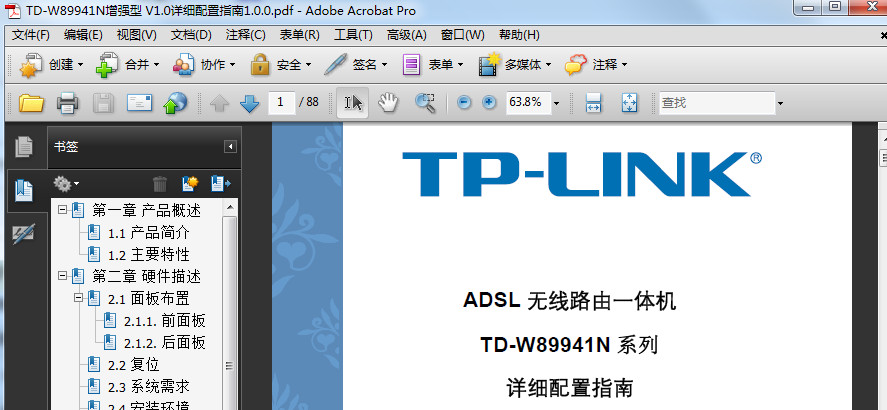Image resolution: width=887 pixels, height=410 pixels.
Task: Open the 合并 toolbar dropdown
Action: pyautogui.click(x=127, y=65)
